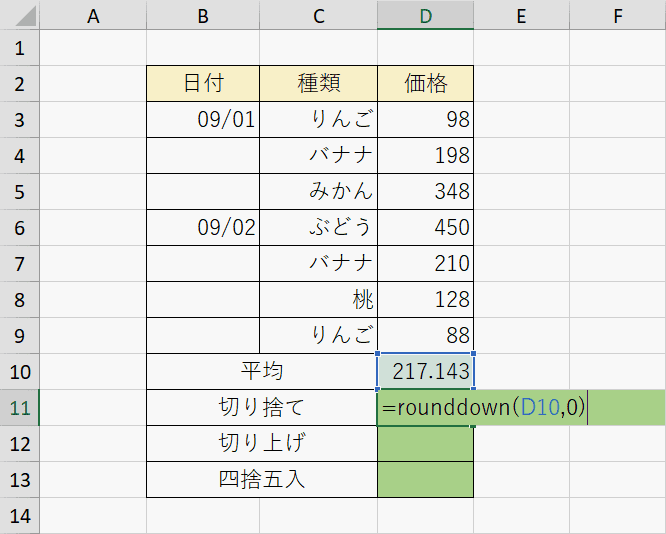Select cell A1
Screen dimensions: 666x534
click(93, 48)
